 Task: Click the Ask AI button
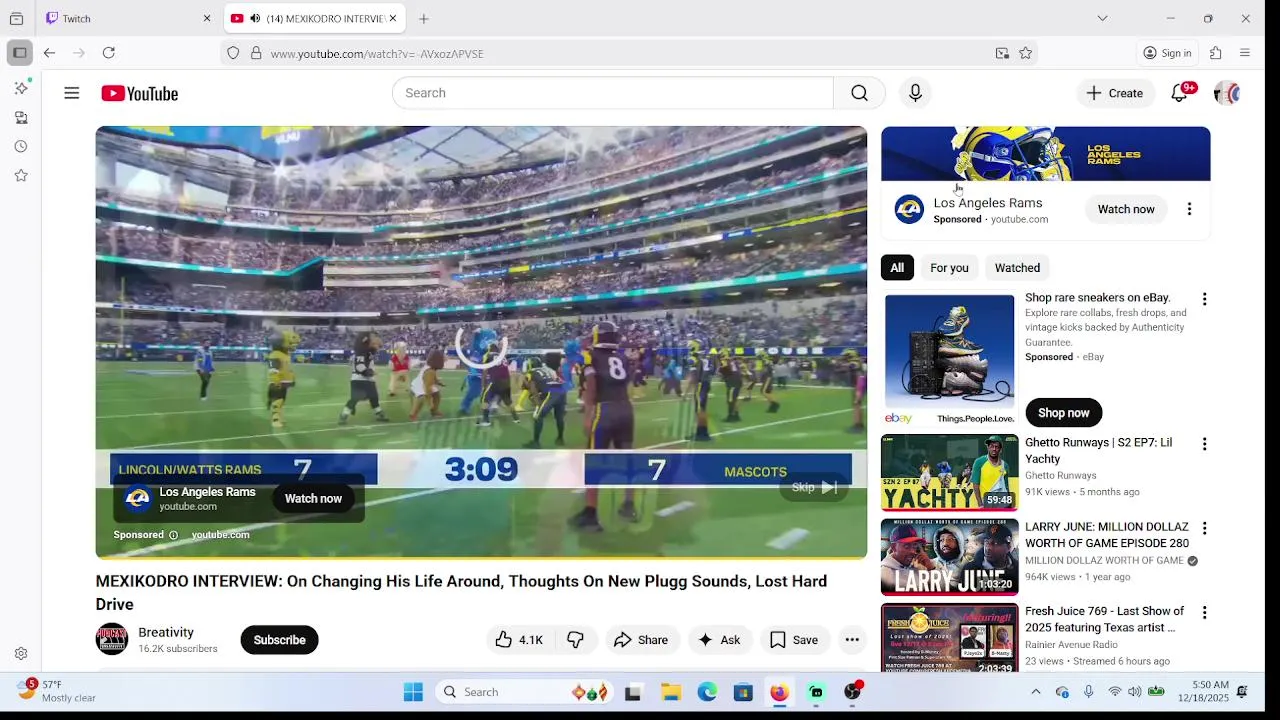[x=719, y=640]
